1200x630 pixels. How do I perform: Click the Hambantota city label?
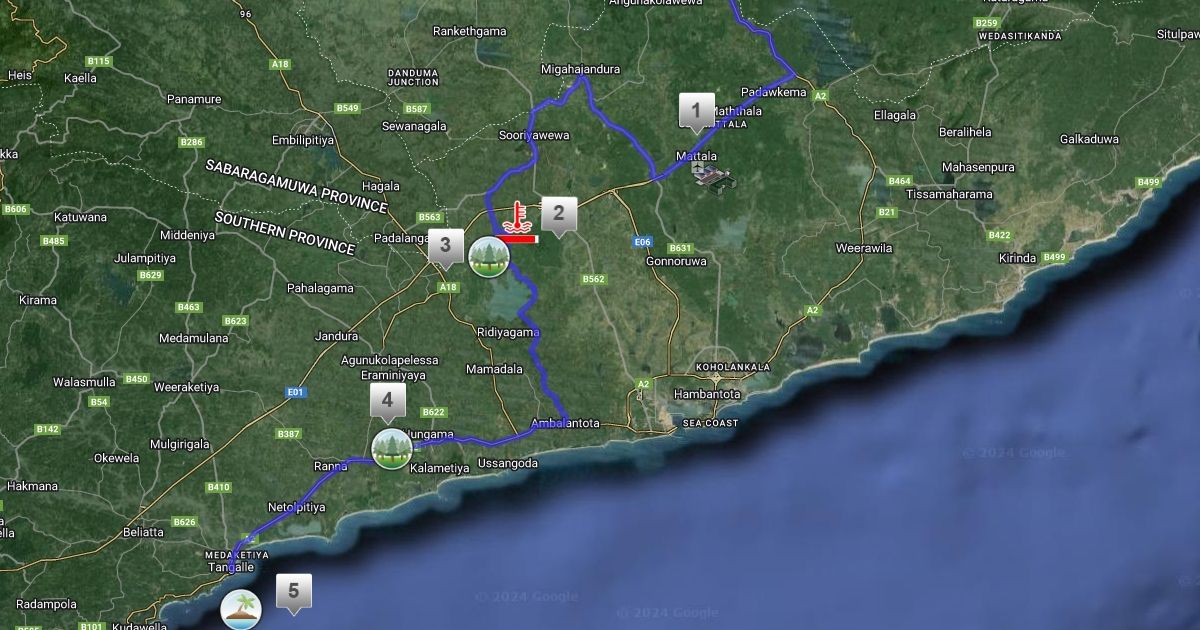coord(708,394)
